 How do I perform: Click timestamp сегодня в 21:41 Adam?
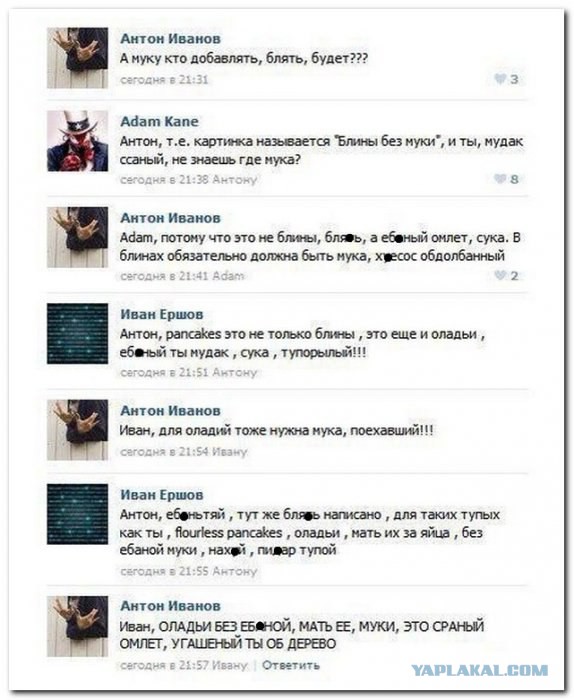(x=182, y=276)
